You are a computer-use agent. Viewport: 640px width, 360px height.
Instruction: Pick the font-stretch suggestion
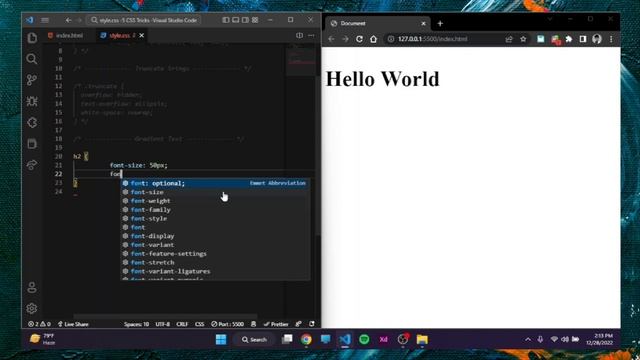click(x=215, y=262)
